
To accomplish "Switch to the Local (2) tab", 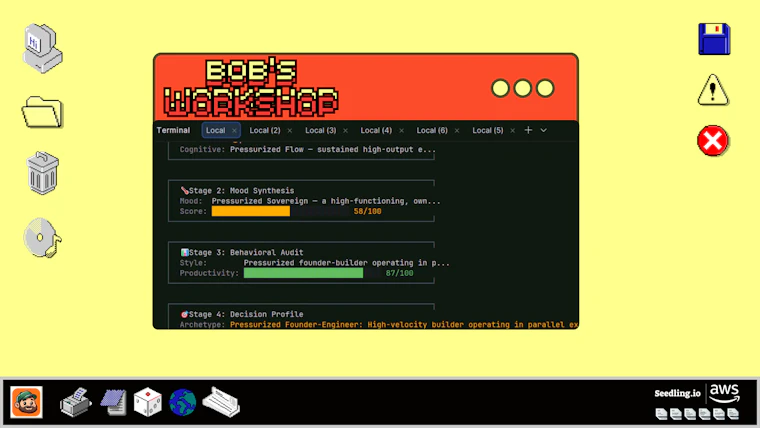I will pyautogui.click(x=265, y=130).
